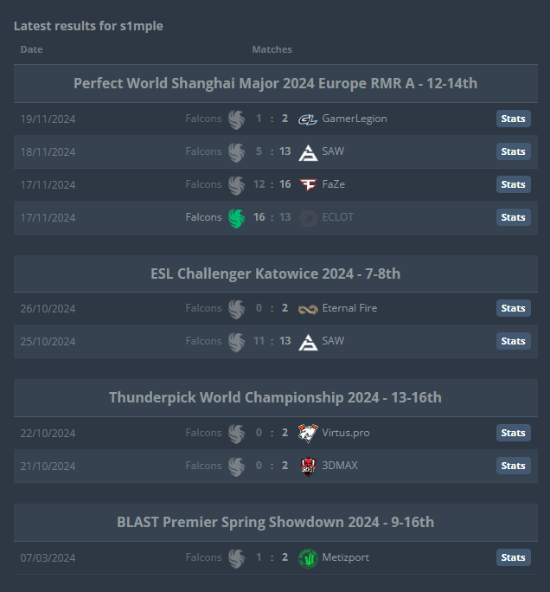550x592 pixels.
Task: Open Stats for the Metizport match
Action: [513, 557]
